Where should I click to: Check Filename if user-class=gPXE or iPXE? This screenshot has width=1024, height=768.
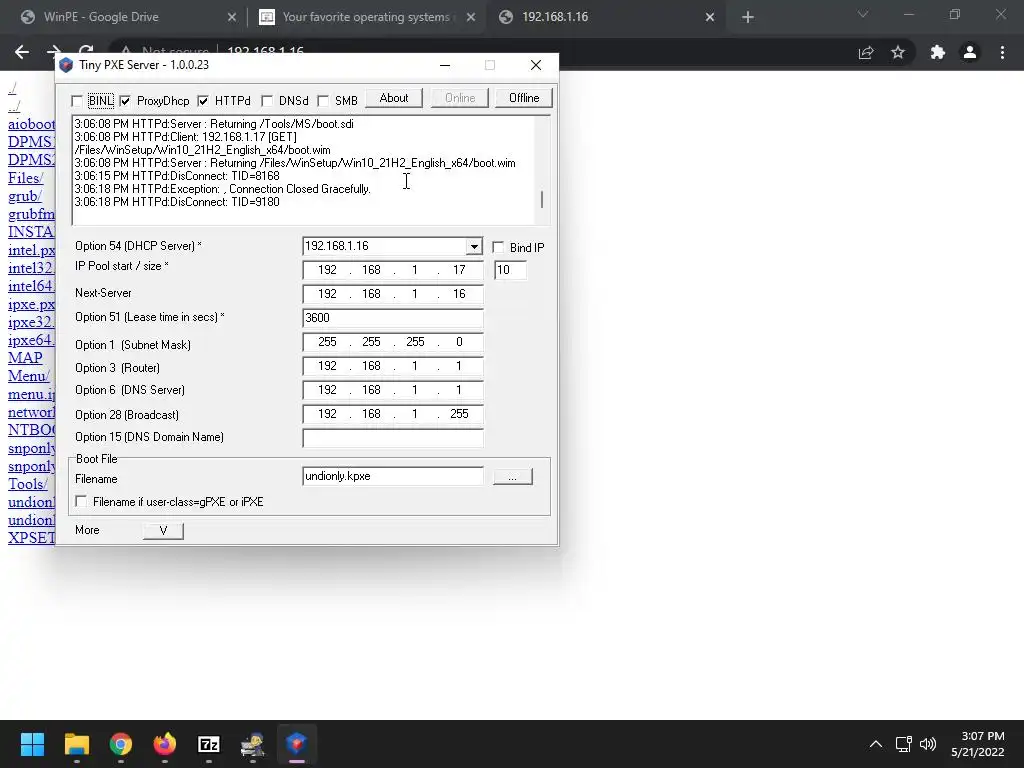(81, 501)
